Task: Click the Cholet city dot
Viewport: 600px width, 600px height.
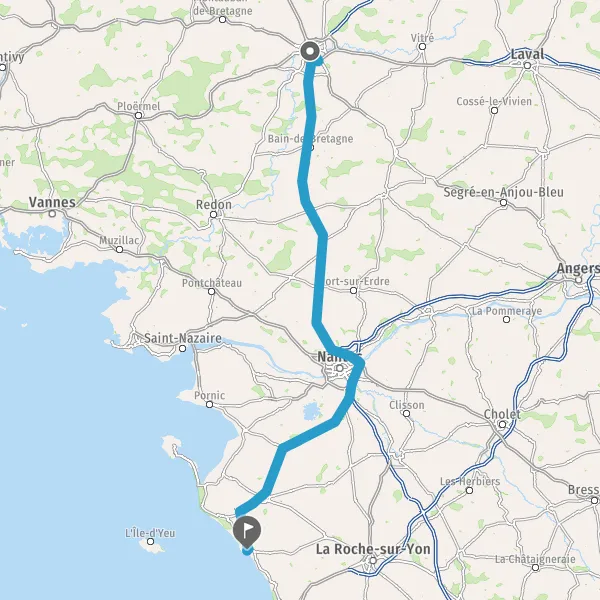Action: 502,424
